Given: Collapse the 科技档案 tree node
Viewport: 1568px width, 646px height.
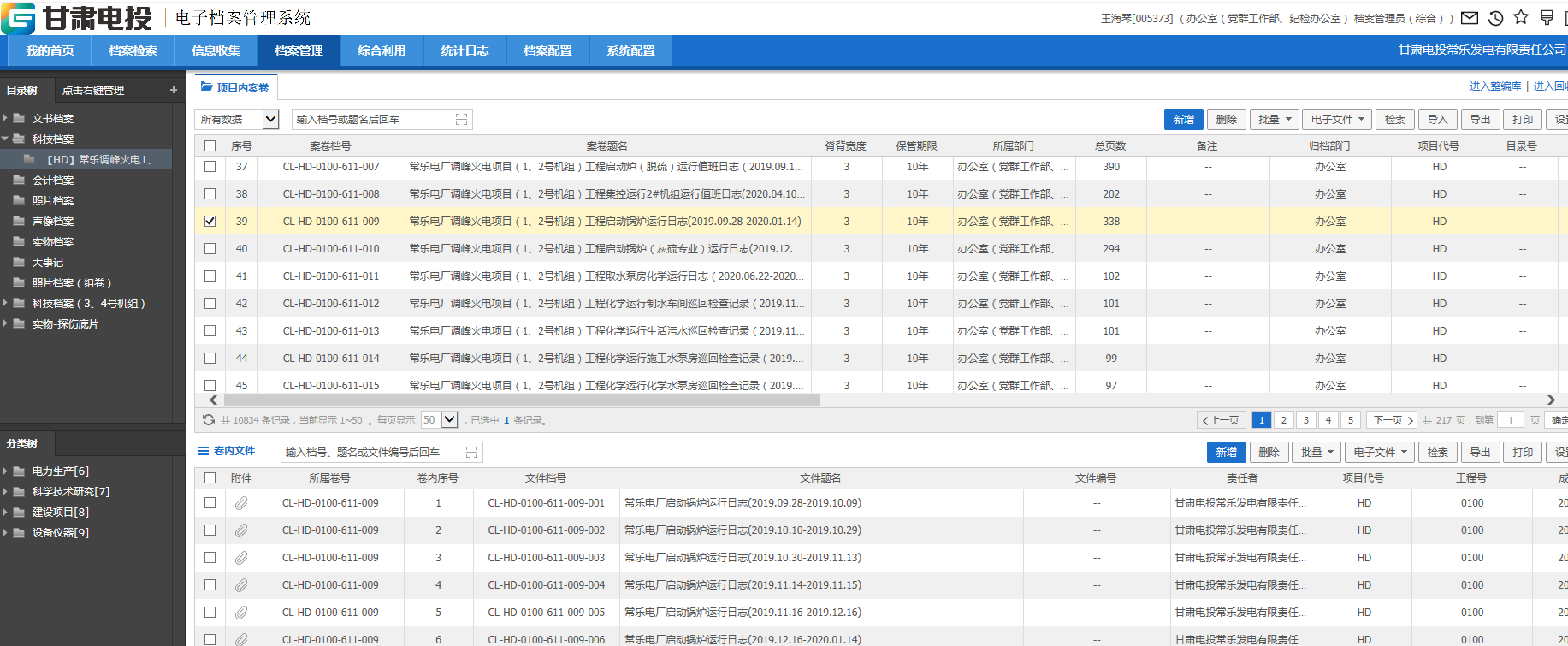Looking at the screenshot, I should [x=5, y=139].
